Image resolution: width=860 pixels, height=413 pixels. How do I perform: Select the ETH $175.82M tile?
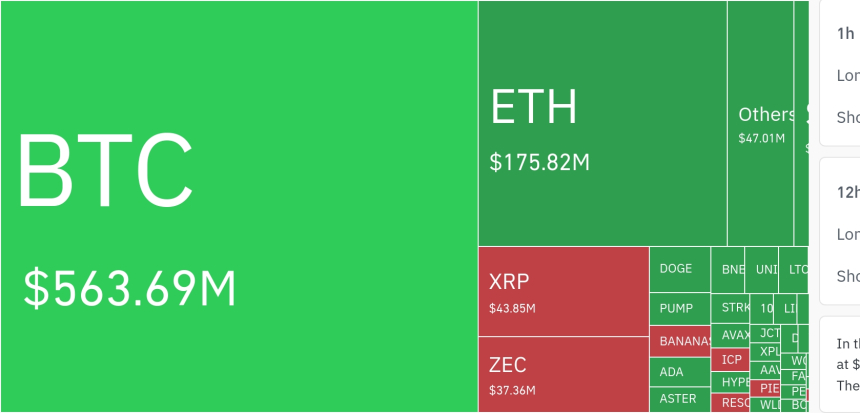point(602,123)
